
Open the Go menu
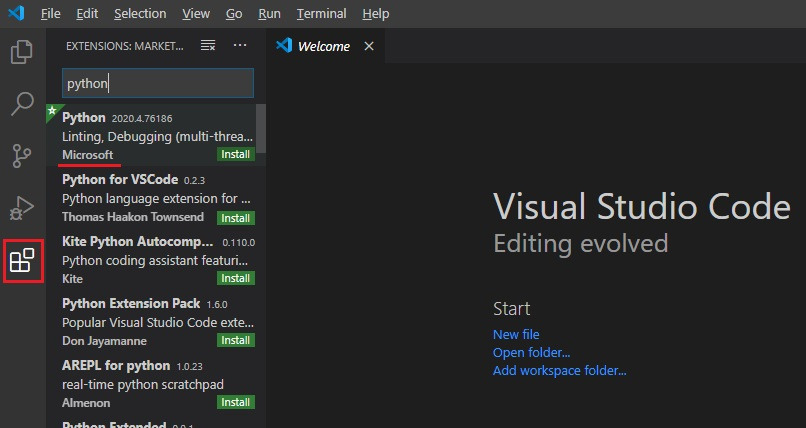(234, 13)
